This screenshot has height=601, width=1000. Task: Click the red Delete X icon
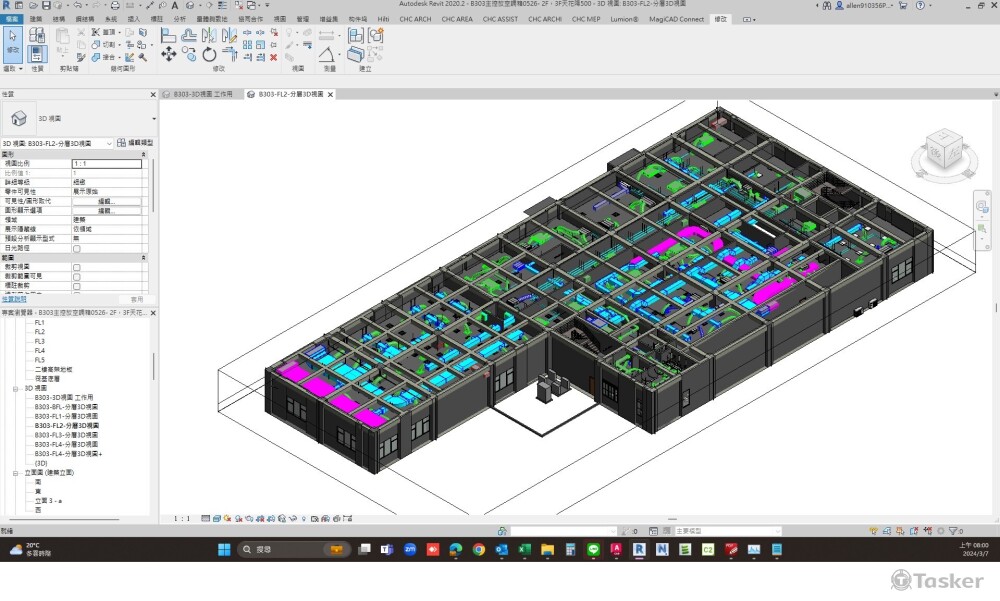[273, 57]
